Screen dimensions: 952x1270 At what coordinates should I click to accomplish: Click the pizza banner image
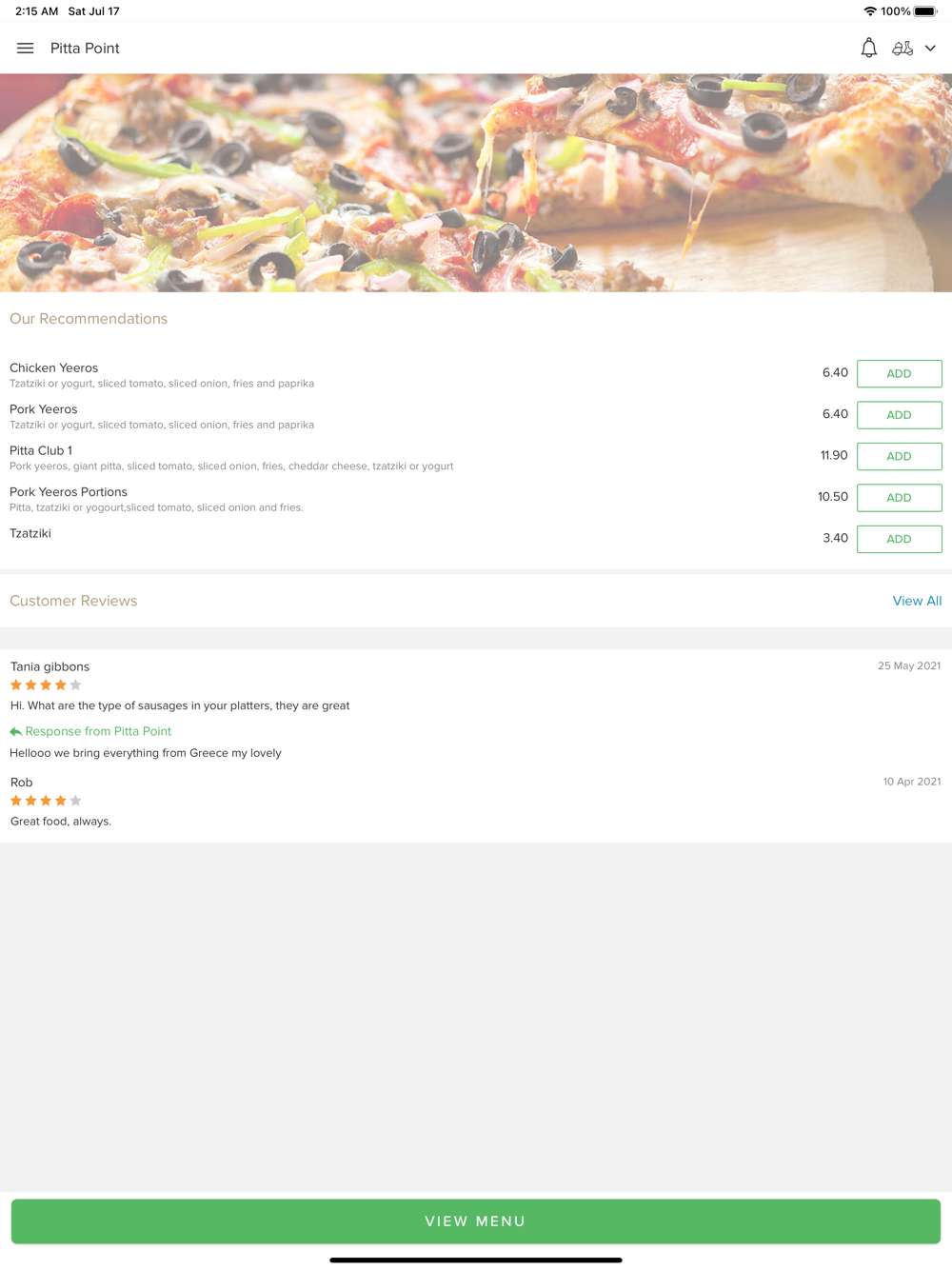click(476, 183)
